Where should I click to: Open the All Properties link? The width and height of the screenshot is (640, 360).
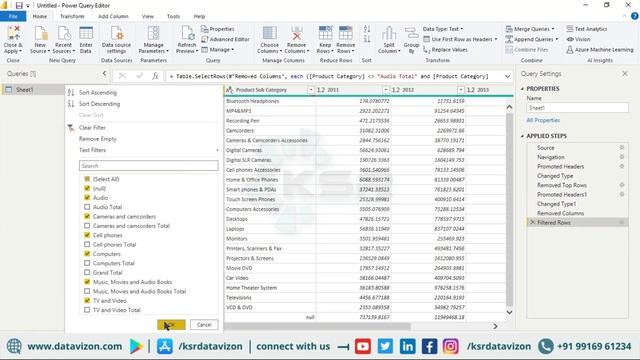click(x=543, y=120)
